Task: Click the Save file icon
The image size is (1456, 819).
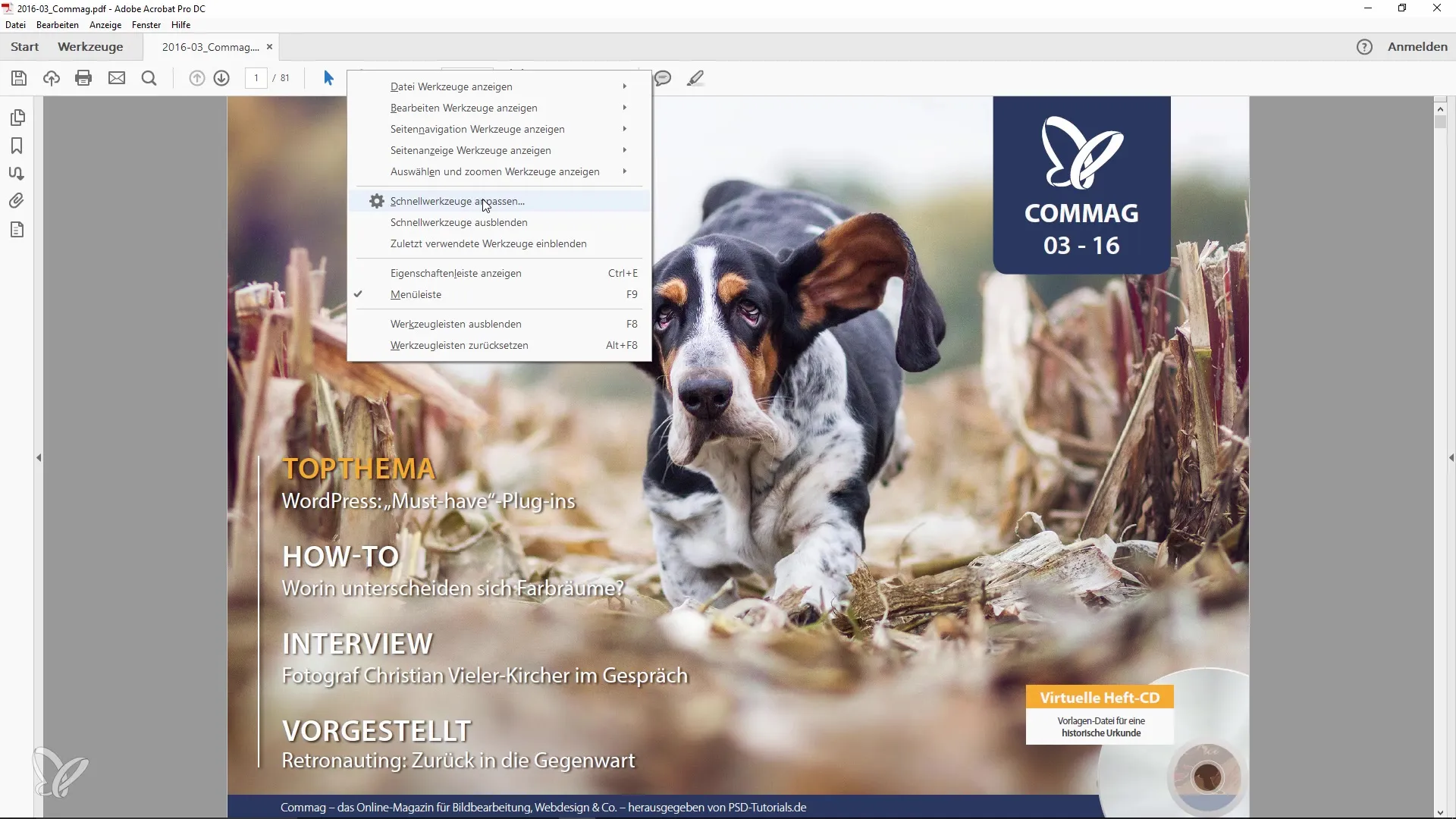Action: click(19, 78)
